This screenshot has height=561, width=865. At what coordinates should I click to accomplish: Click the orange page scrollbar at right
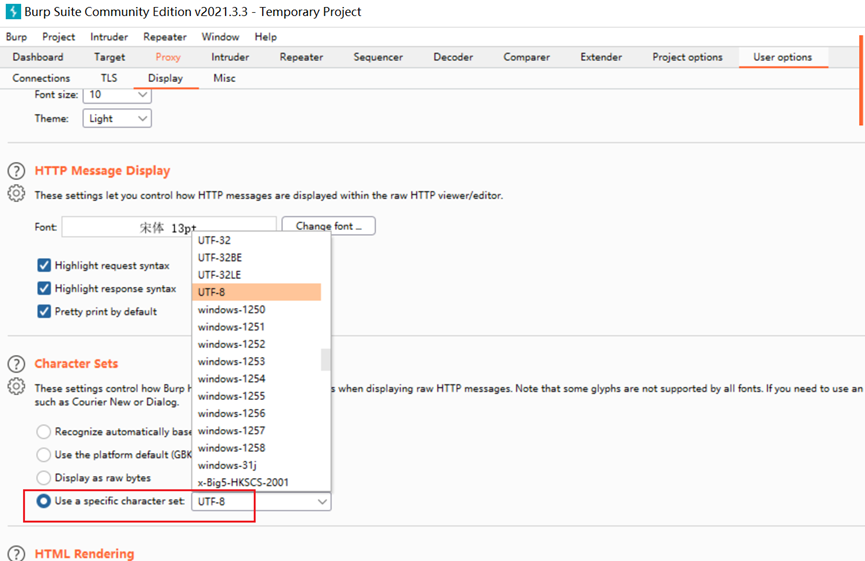pos(860,81)
